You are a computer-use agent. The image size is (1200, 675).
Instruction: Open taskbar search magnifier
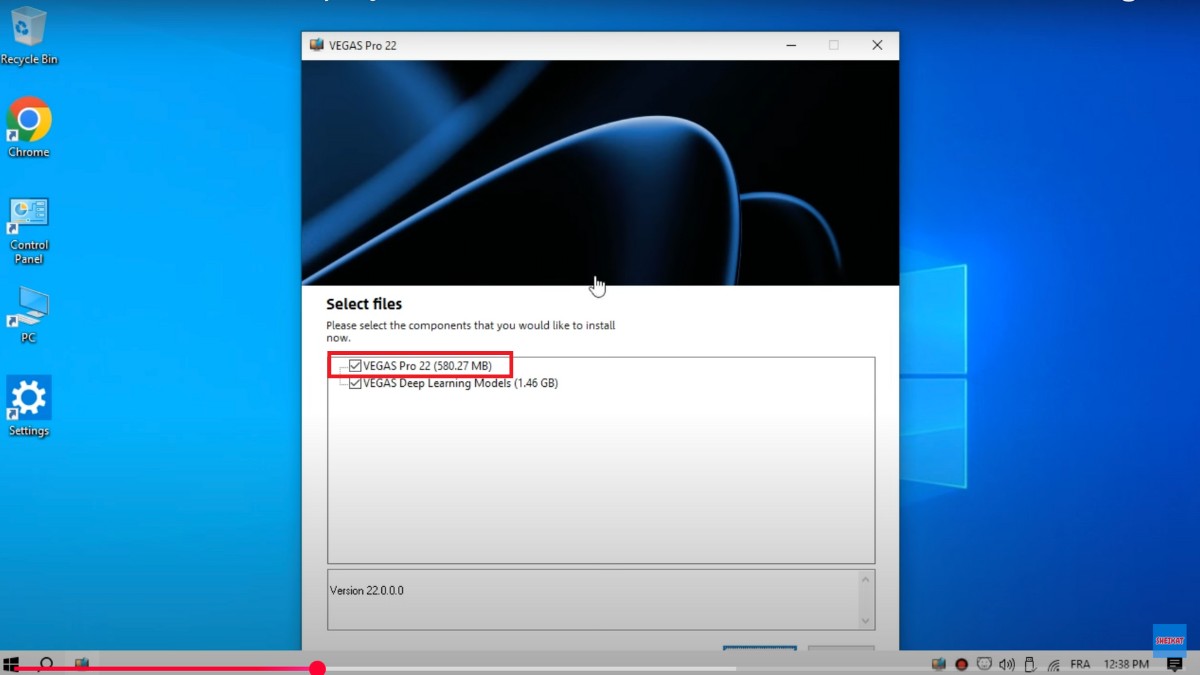click(46, 664)
